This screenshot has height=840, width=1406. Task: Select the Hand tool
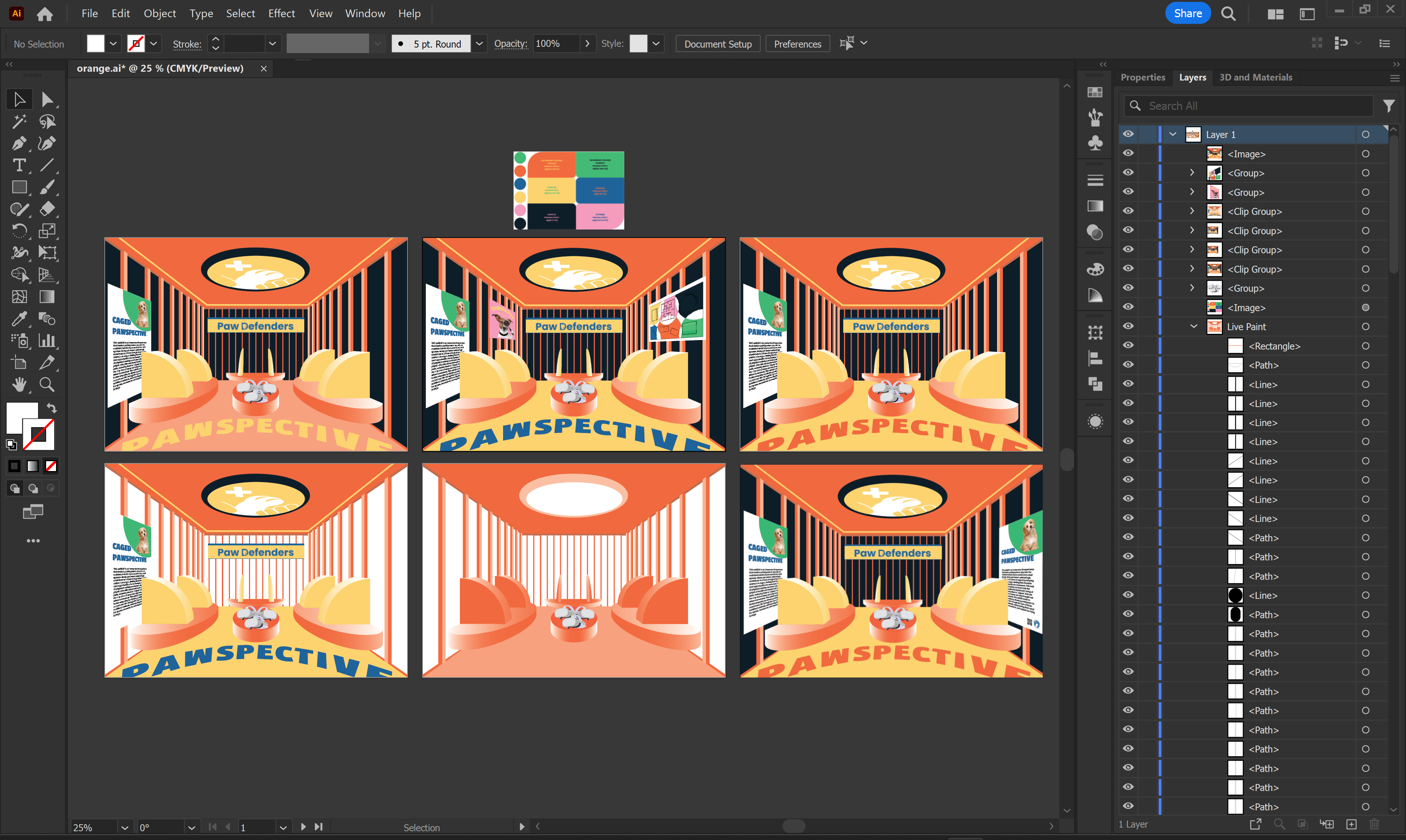19,385
